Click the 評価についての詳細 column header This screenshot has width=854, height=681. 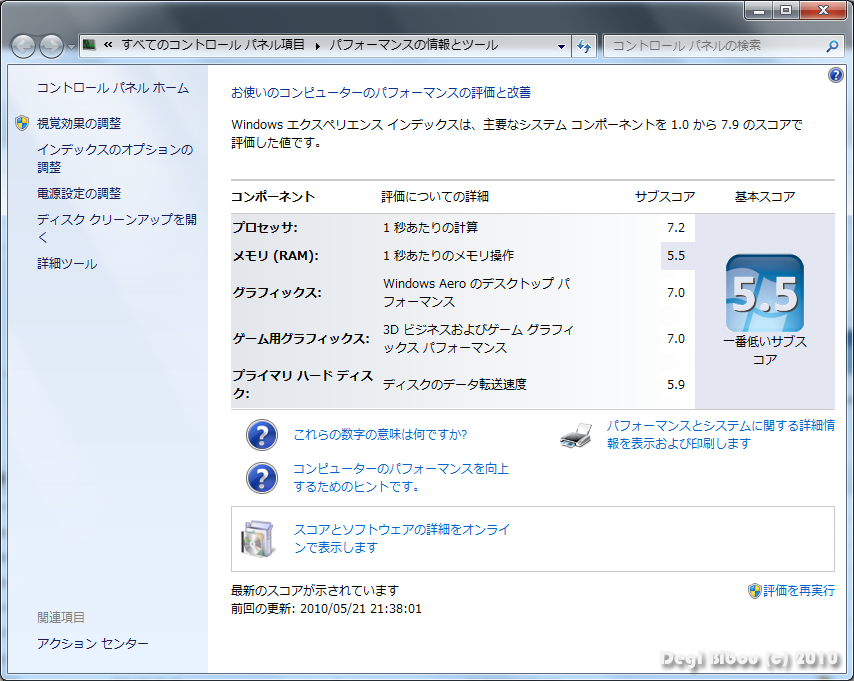pos(435,197)
